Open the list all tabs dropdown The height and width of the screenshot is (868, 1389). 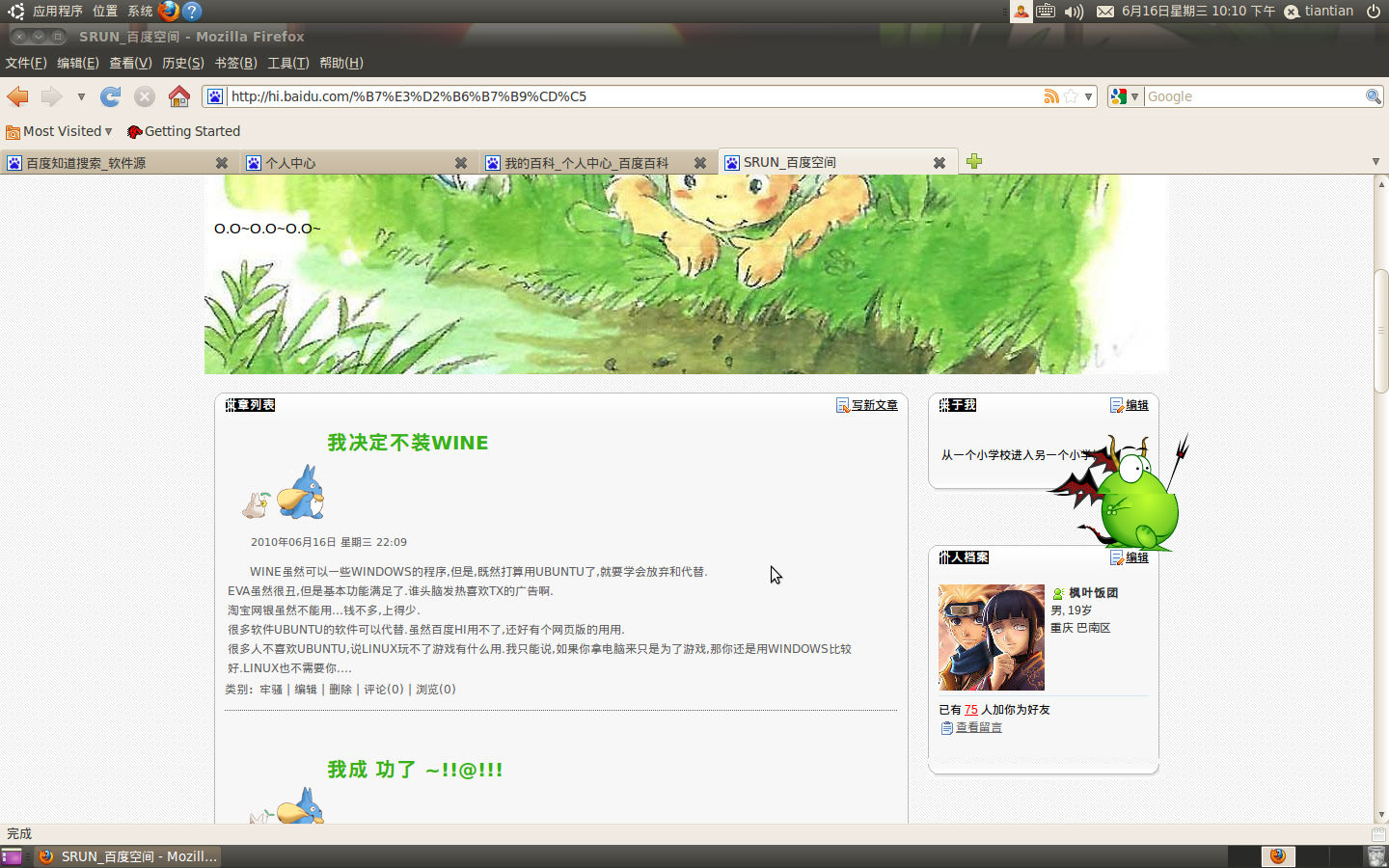tap(1375, 161)
